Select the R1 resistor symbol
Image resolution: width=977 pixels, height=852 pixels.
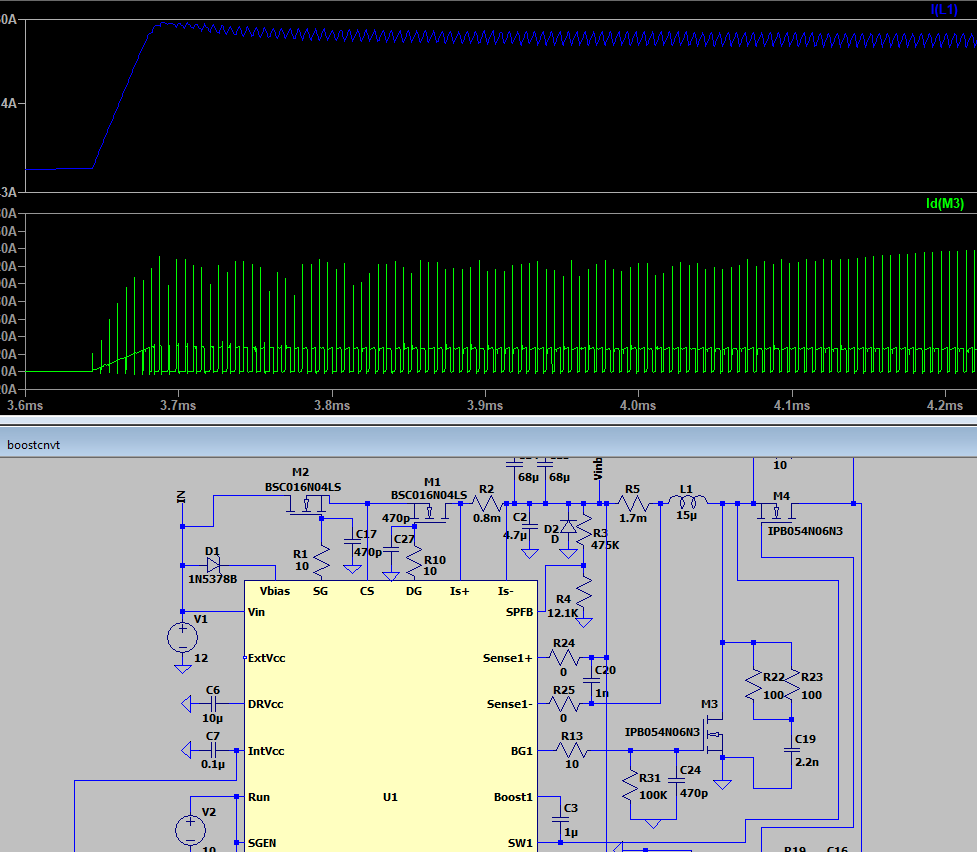coord(322,561)
